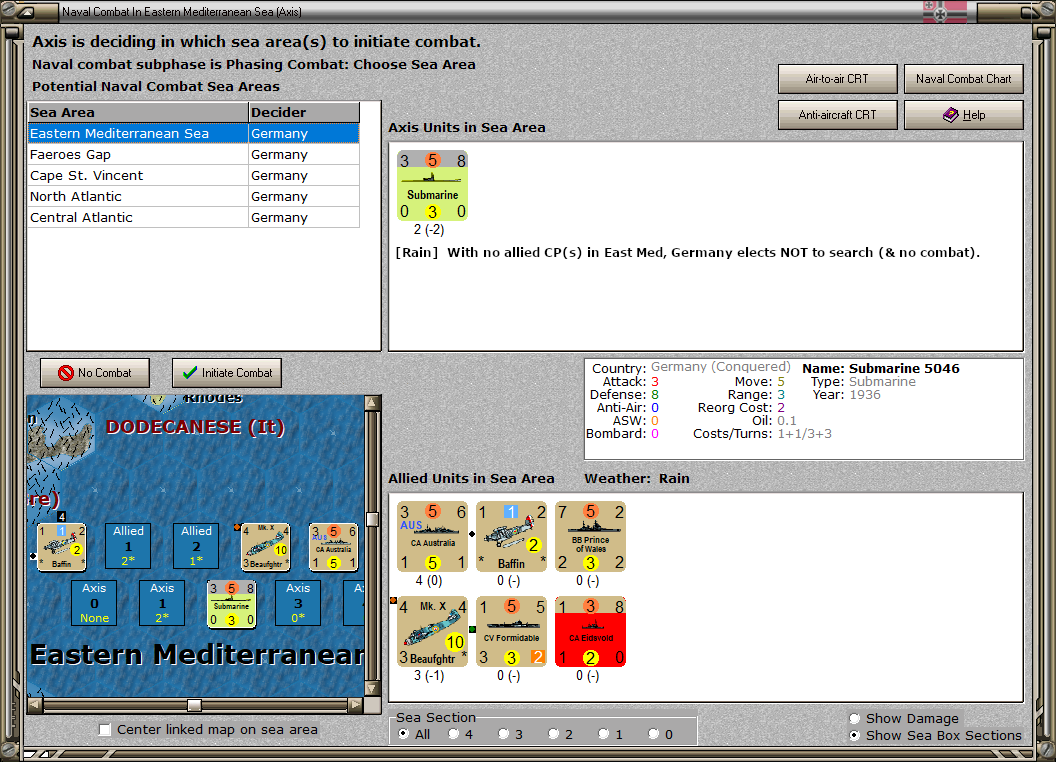Select the CV Formidable carrier counter
The width and height of the screenshot is (1056, 762).
[x=511, y=631]
